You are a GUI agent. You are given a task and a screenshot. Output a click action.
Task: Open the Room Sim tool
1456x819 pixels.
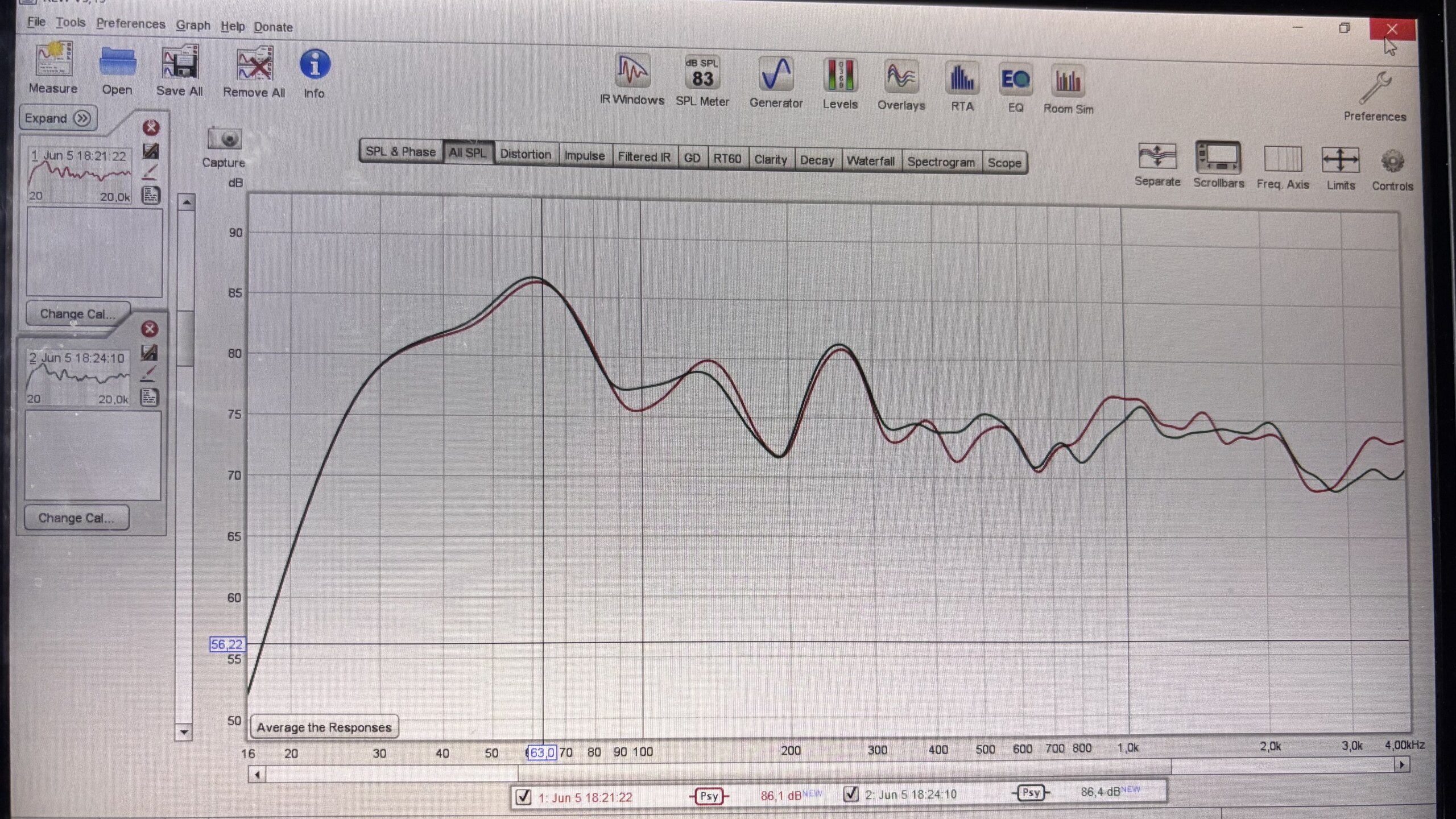tap(1068, 82)
